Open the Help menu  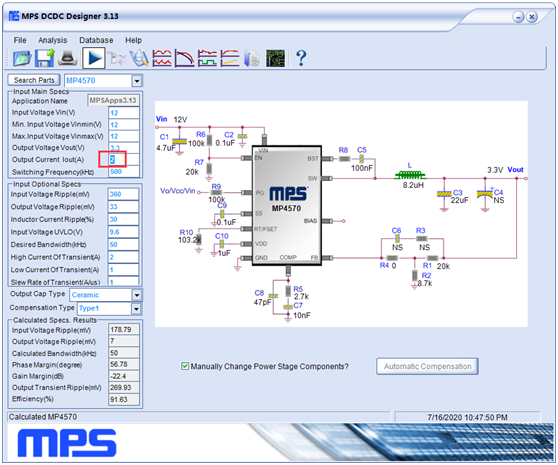(x=133, y=40)
